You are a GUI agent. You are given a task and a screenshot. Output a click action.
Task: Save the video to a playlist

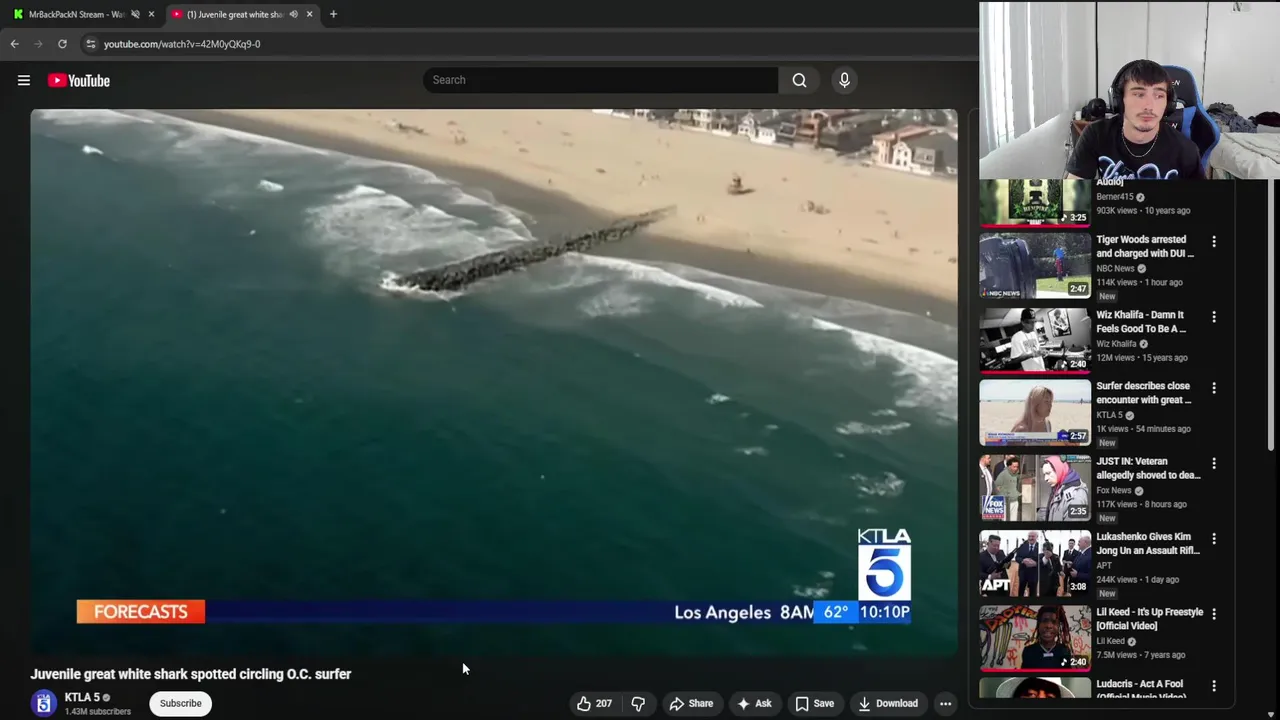[814, 703]
